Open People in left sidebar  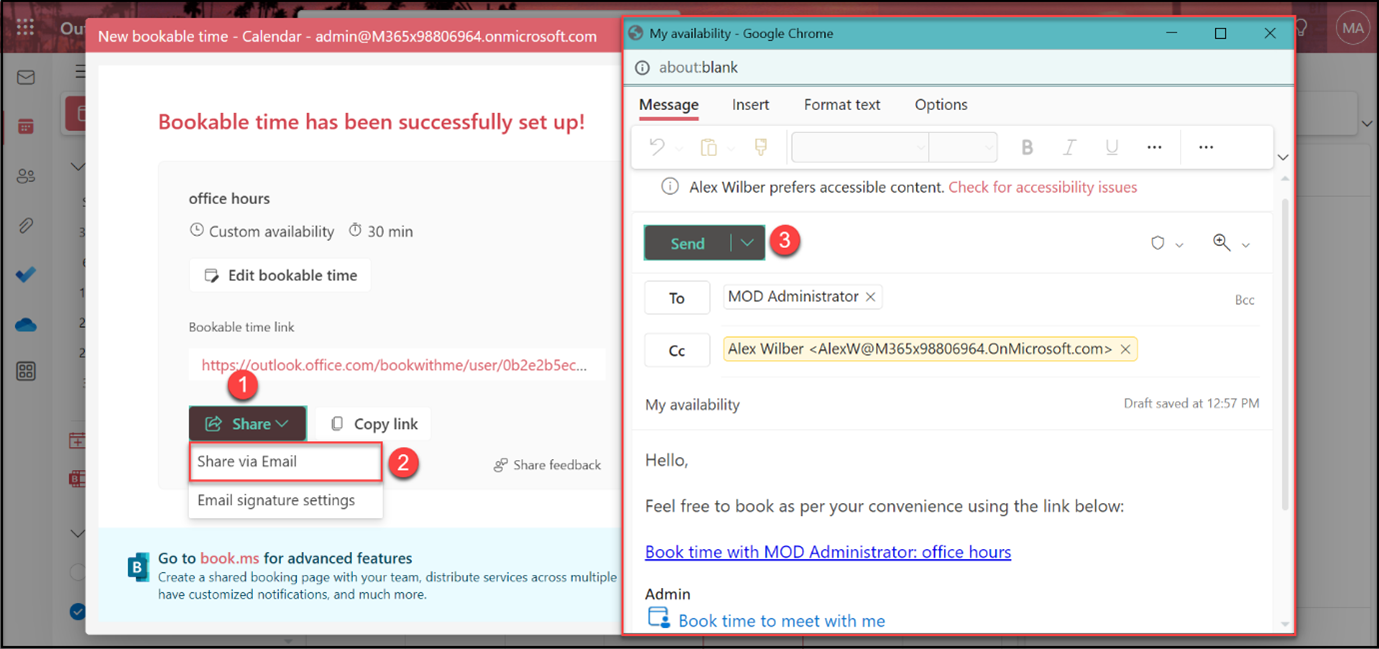(x=26, y=176)
